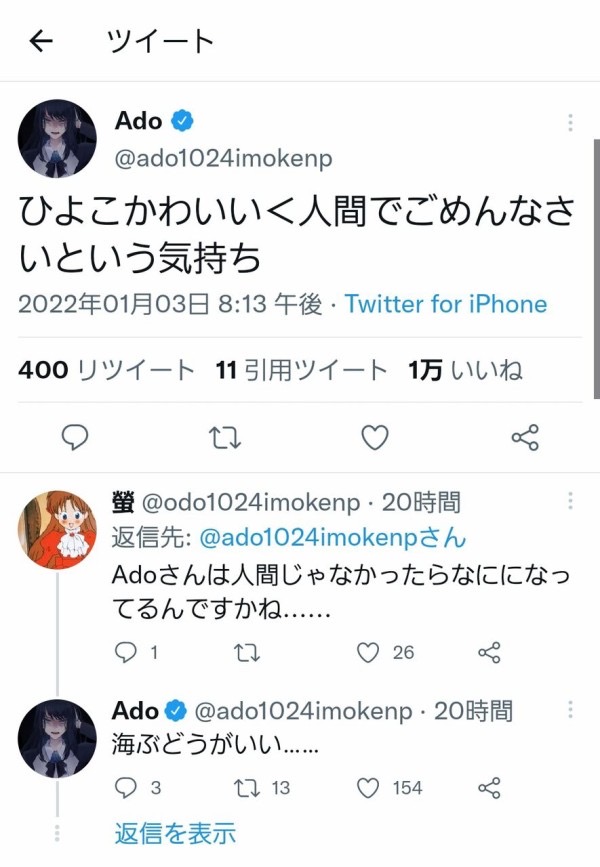The image size is (600, 867).
Task: Go back using the left arrow
Action: (41, 41)
